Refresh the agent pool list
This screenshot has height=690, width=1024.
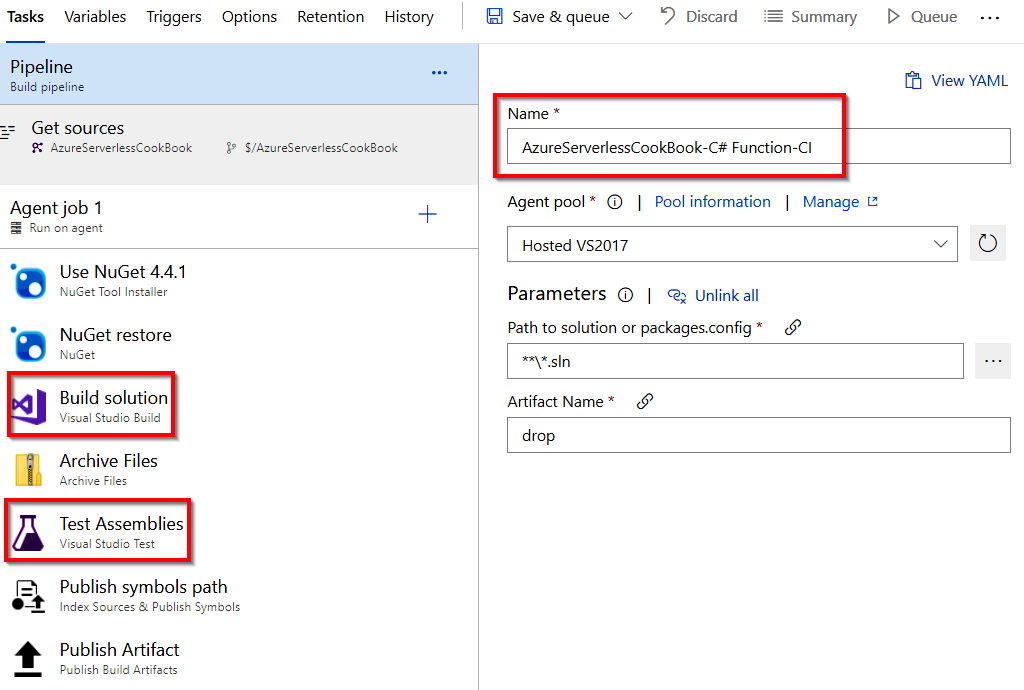coord(988,244)
